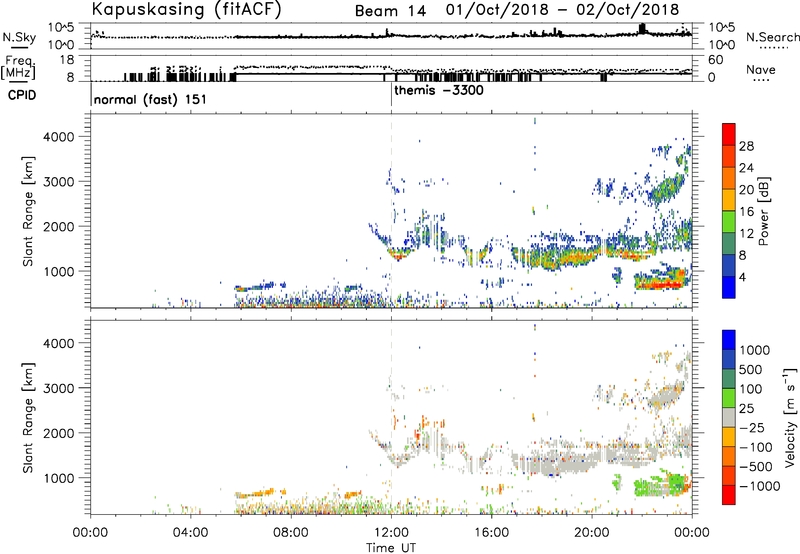
Task: Click the red bottom segment of the velocity color bar
Action: (x=729, y=495)
